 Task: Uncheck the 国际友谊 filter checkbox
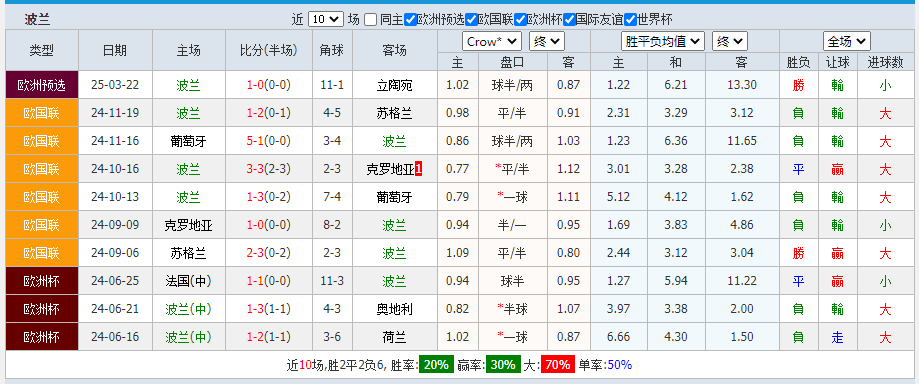point(569,19)
